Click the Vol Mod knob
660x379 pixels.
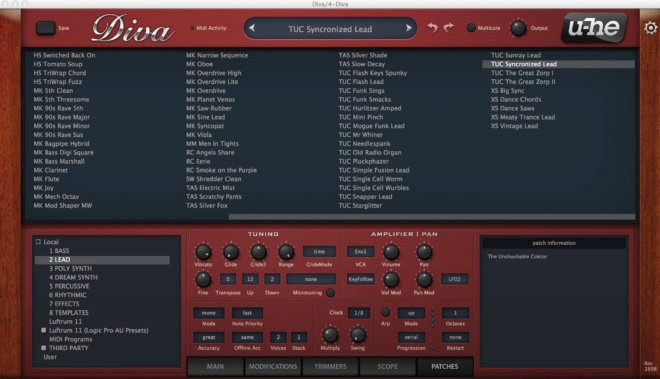391,280
